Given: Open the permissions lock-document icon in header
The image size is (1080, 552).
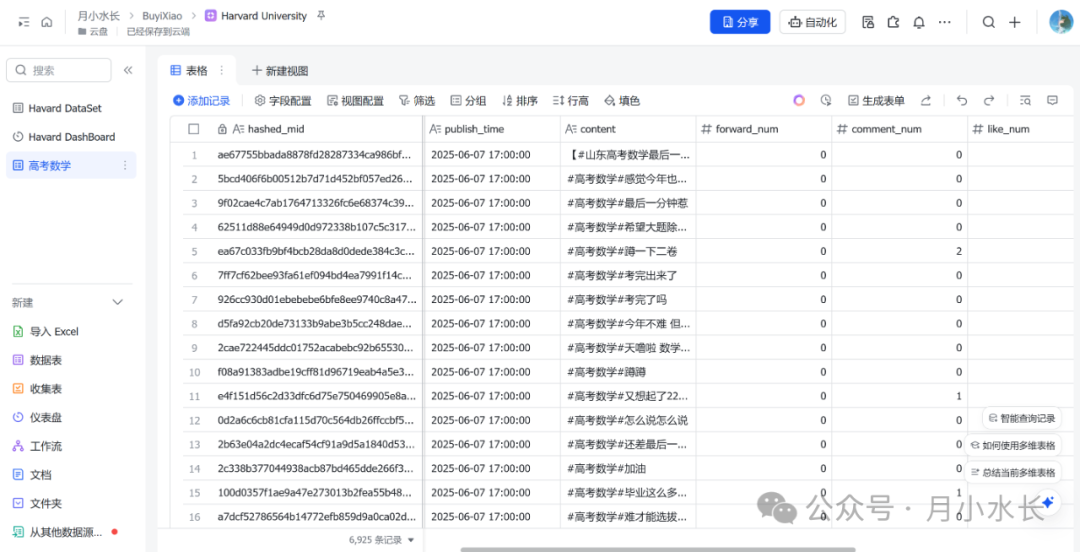Looking at the screenshot, I should (868, 22).
